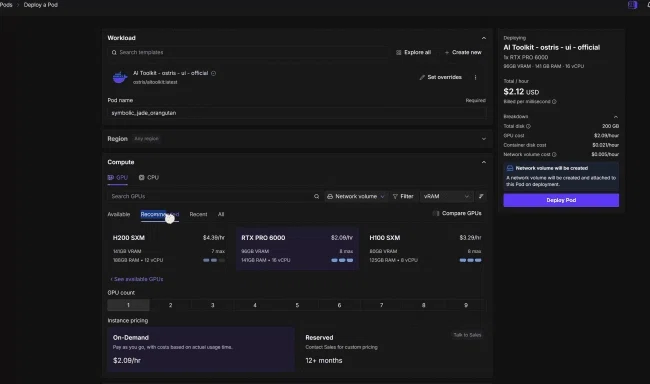The height and width of the screenshot is (384, 650).
Task: Click the purple icon in top-right header
Action: [633, 5]
